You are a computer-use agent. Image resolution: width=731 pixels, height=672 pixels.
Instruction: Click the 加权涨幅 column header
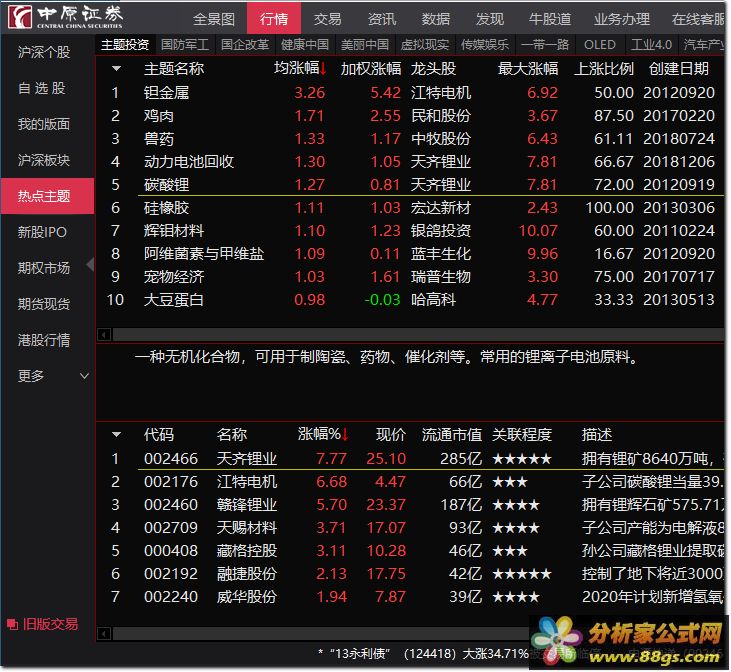(371, 69)
